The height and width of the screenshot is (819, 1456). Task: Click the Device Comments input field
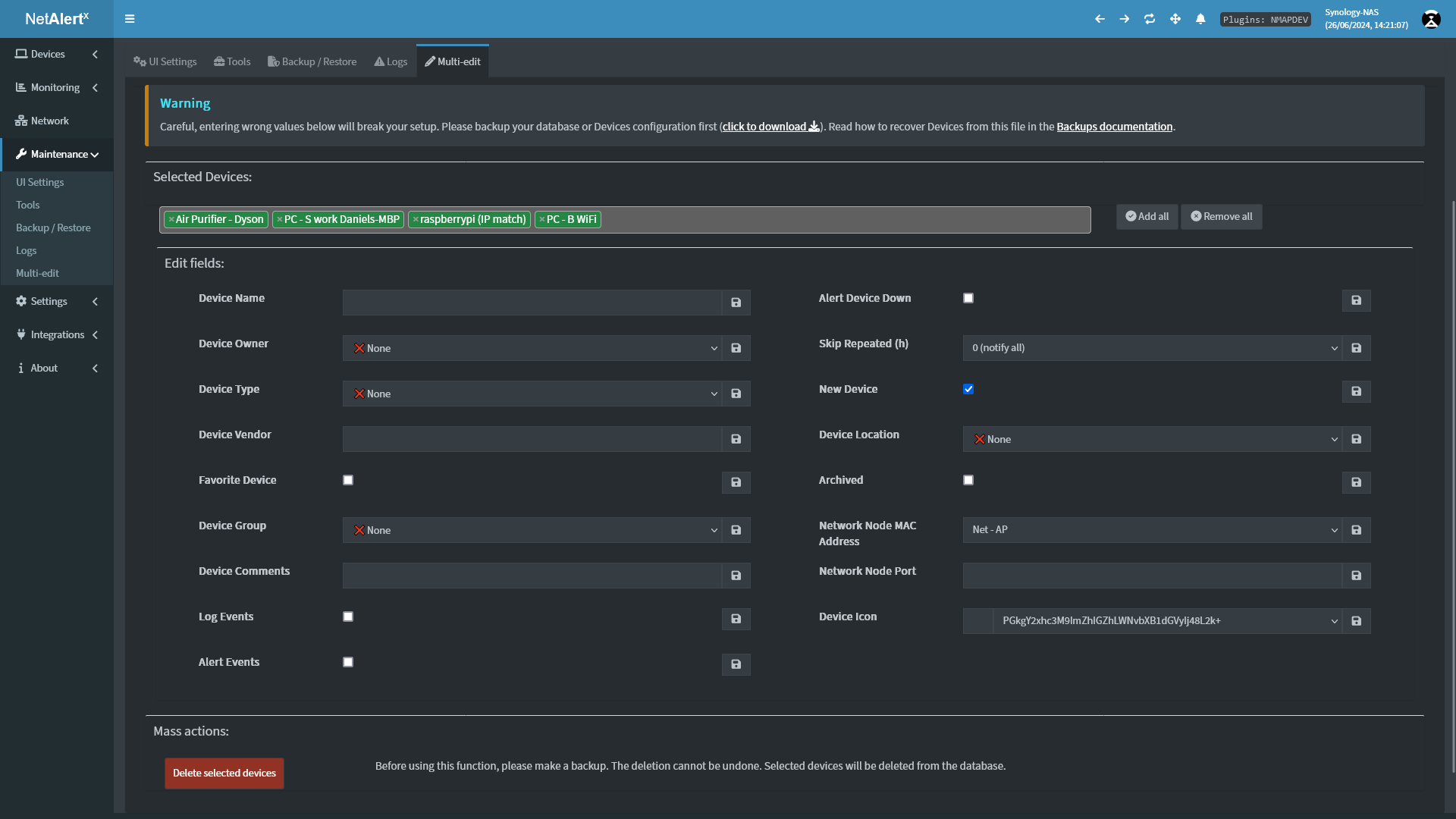coord(532,576)
